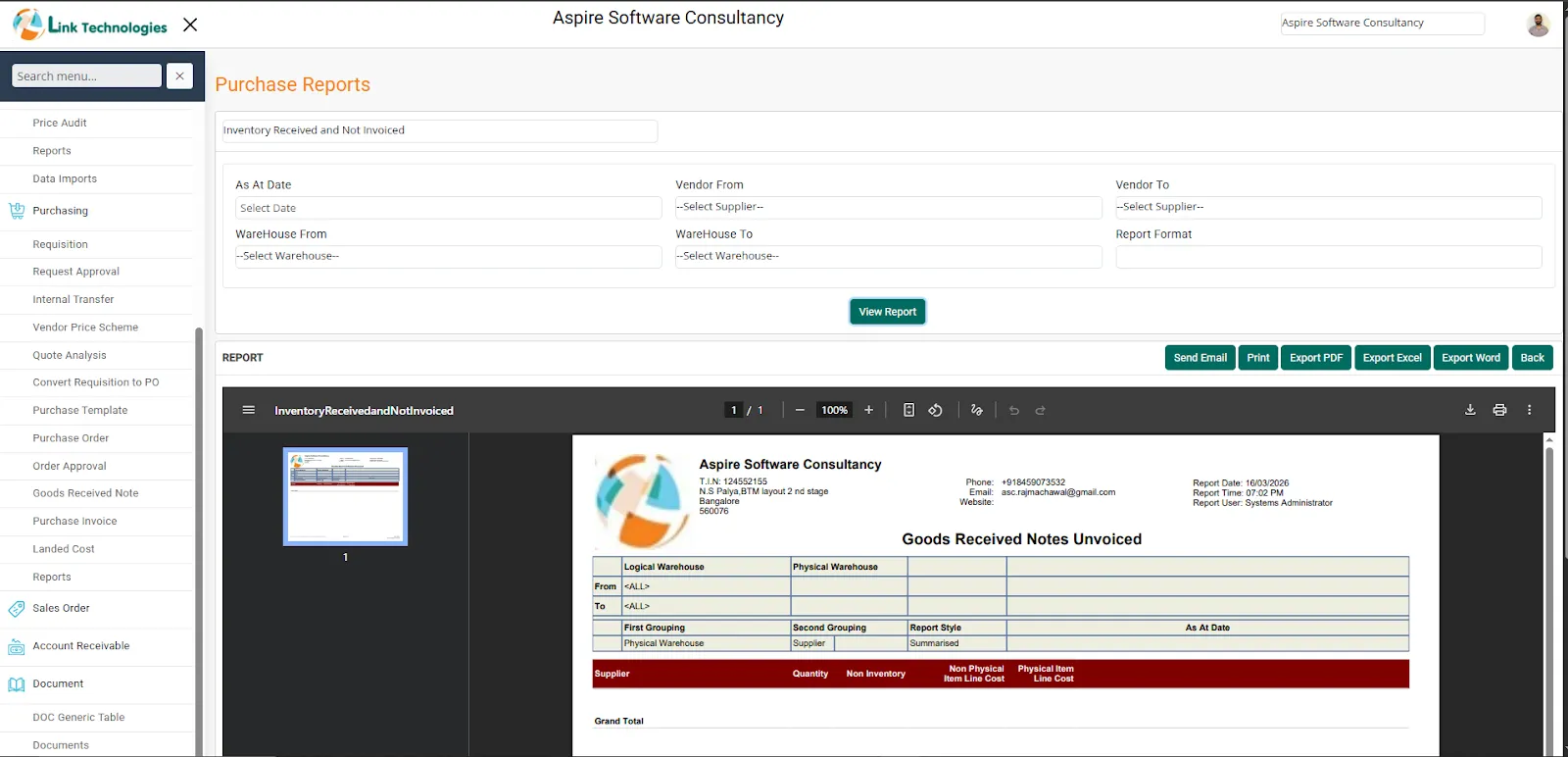Click the As At Date field
This screenshot has height=757, width=1568.
tap(448, 208)
